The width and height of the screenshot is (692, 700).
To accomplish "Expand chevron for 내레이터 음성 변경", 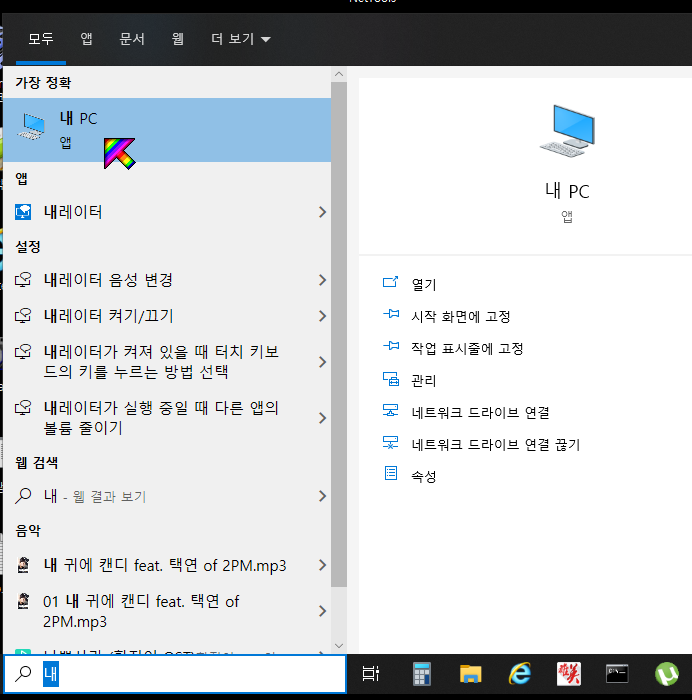I will [x=322, y=280].
